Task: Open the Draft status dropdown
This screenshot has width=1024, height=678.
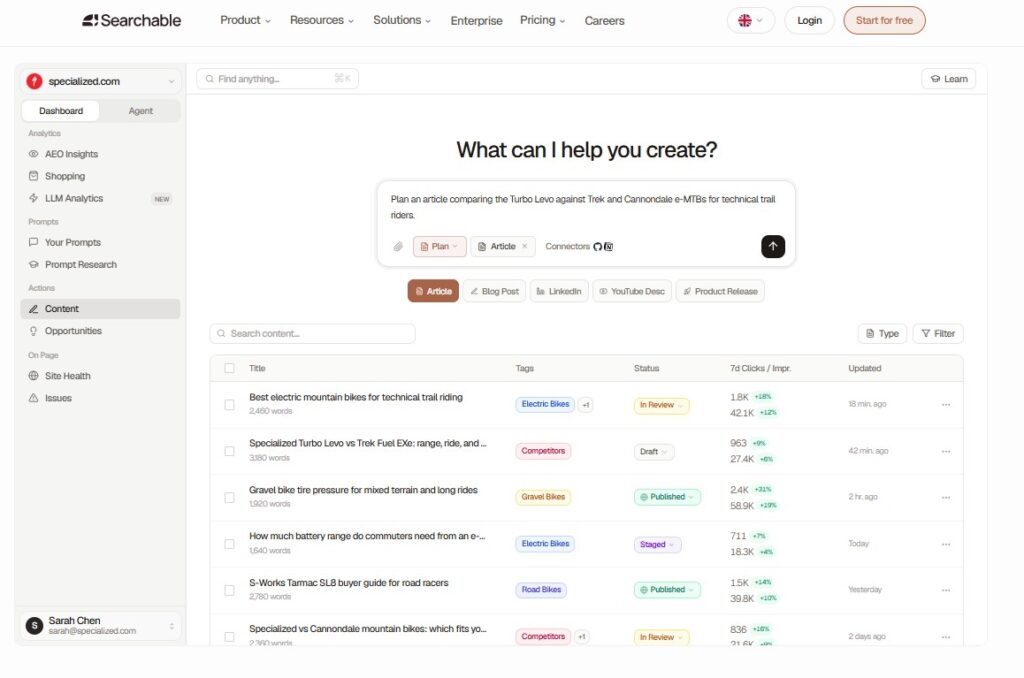Action: pyautogui.click(x=654, y=452)
